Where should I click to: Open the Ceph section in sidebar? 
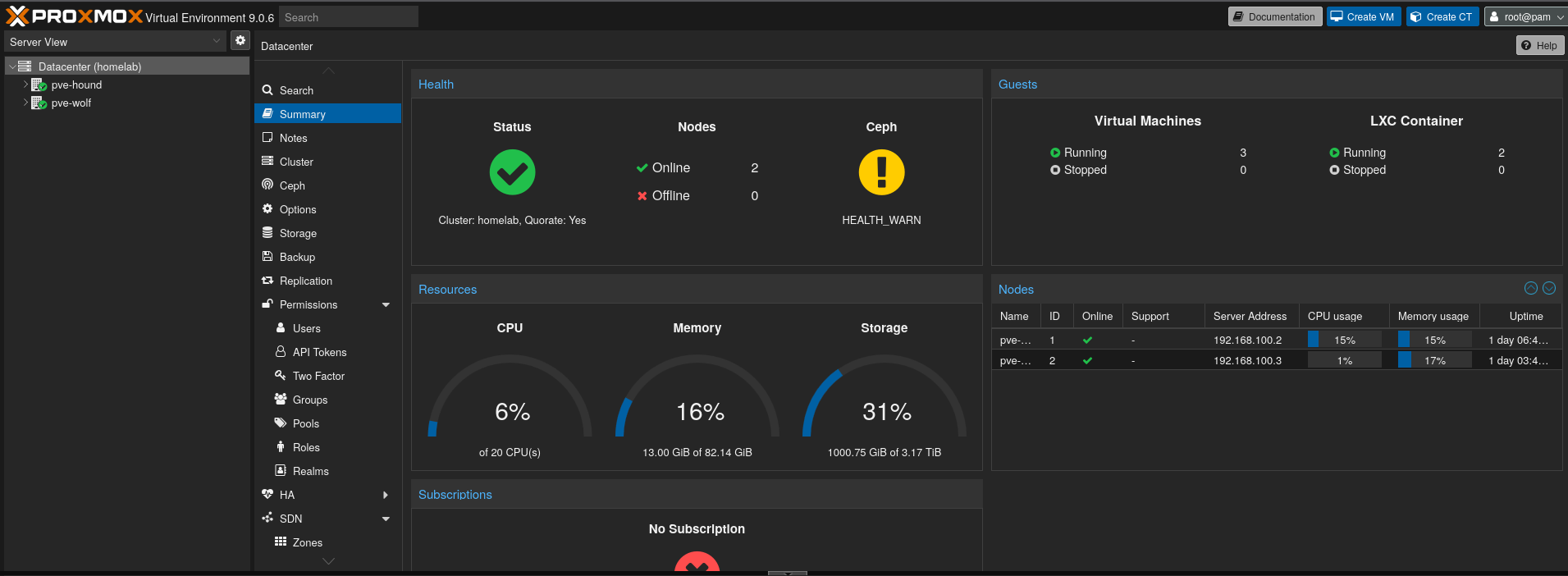pyautogui.click(x=292, y=185)
